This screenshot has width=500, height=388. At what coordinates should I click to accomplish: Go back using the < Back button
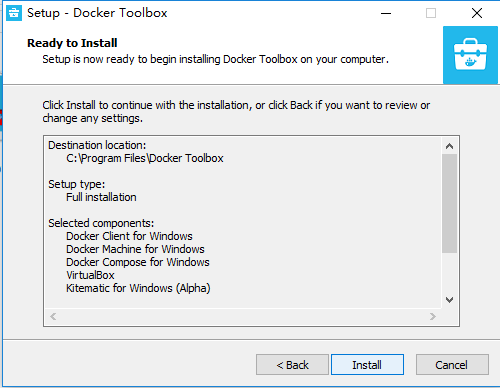(x=292, y=365)
